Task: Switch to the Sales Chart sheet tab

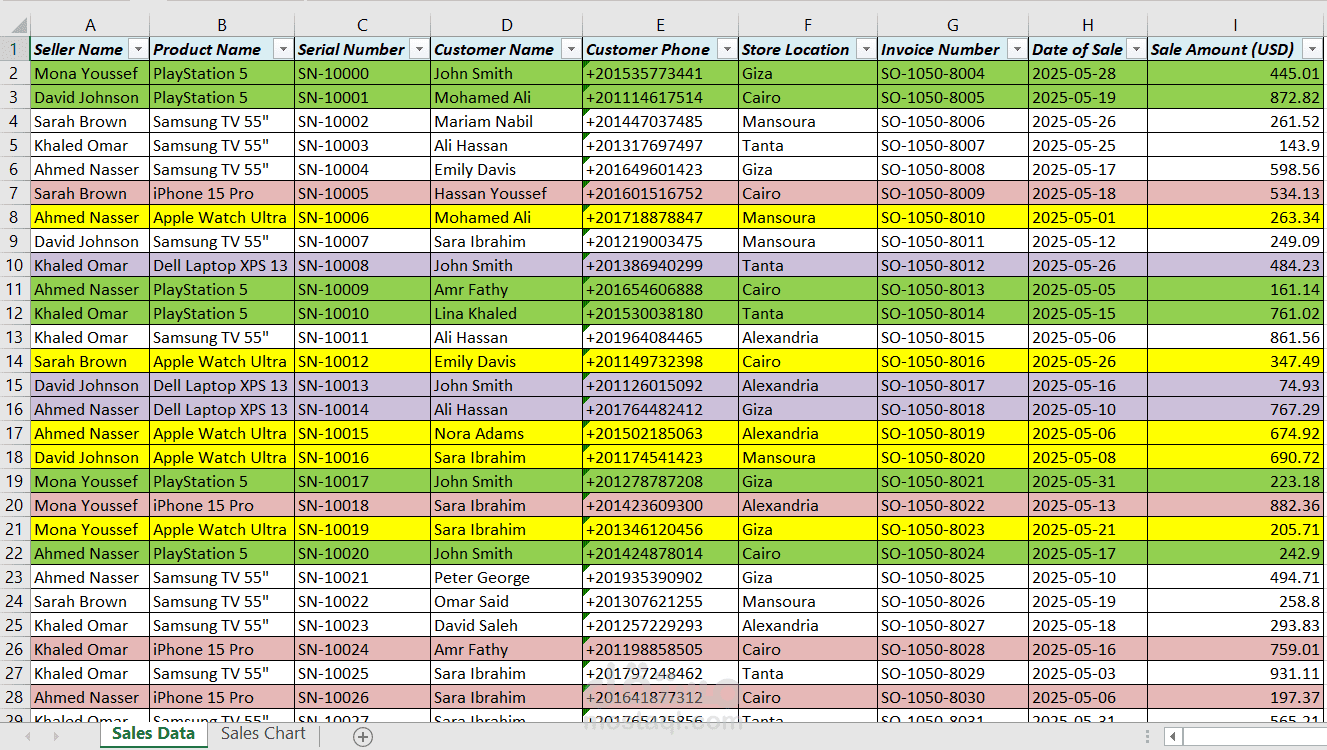Action: pyautogui.click(x=263, y=734)
